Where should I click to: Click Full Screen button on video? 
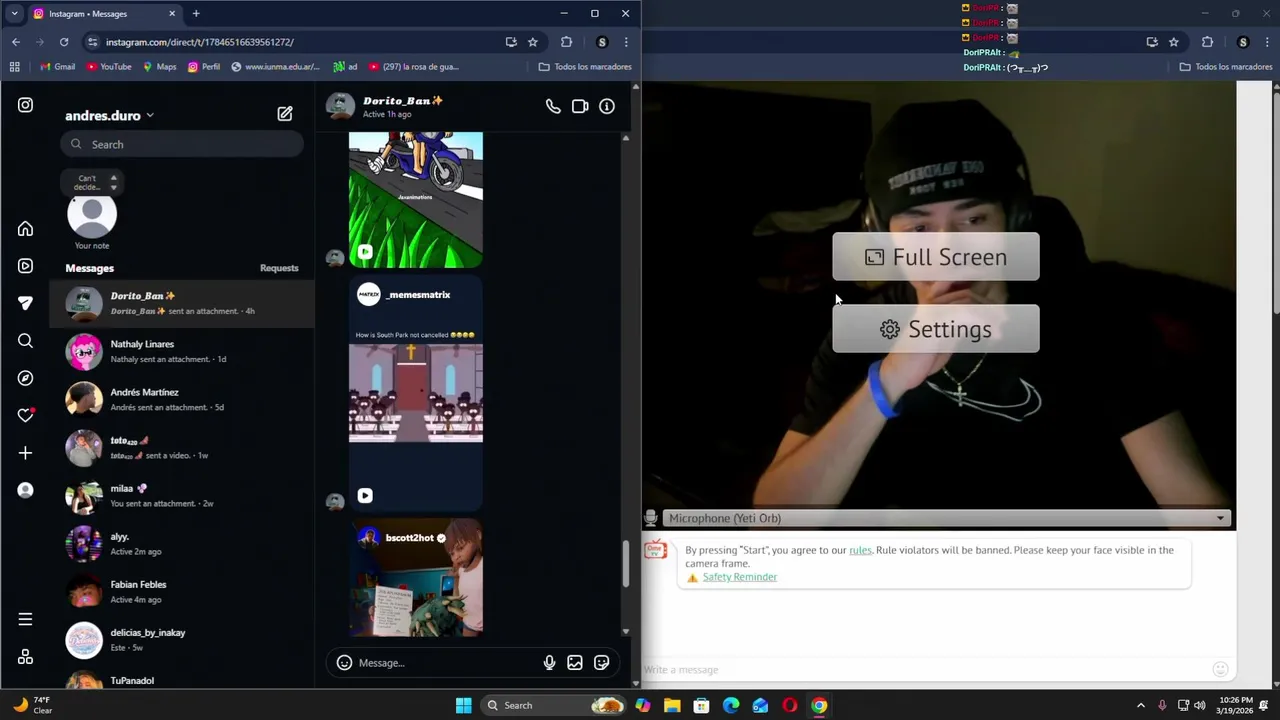coord(936,257)
